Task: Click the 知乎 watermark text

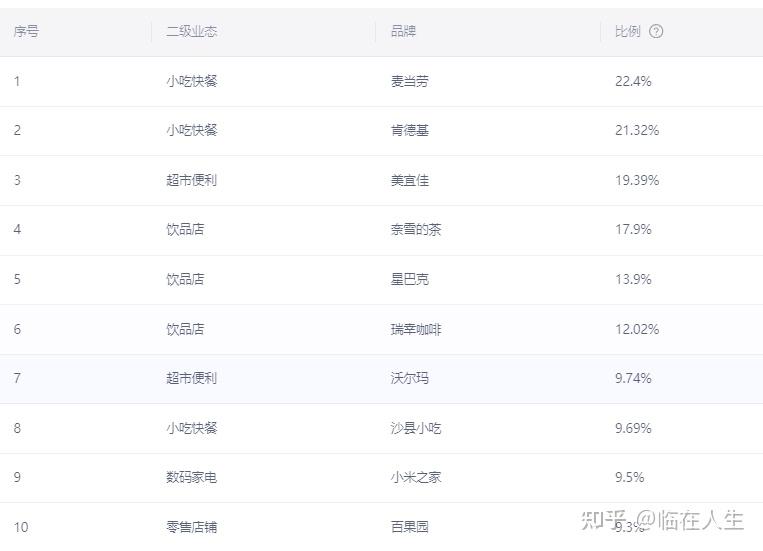Action: coord(604,520)
